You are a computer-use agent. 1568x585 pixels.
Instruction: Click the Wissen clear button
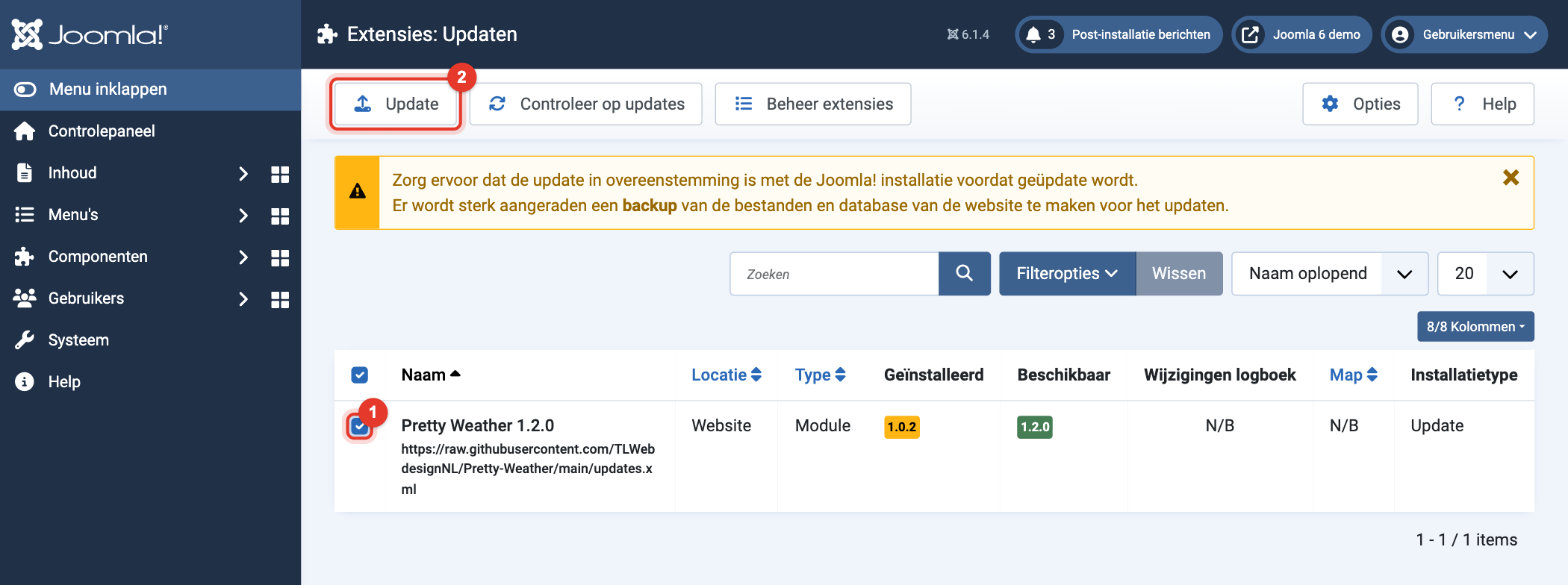click(x=1179, y=274)
